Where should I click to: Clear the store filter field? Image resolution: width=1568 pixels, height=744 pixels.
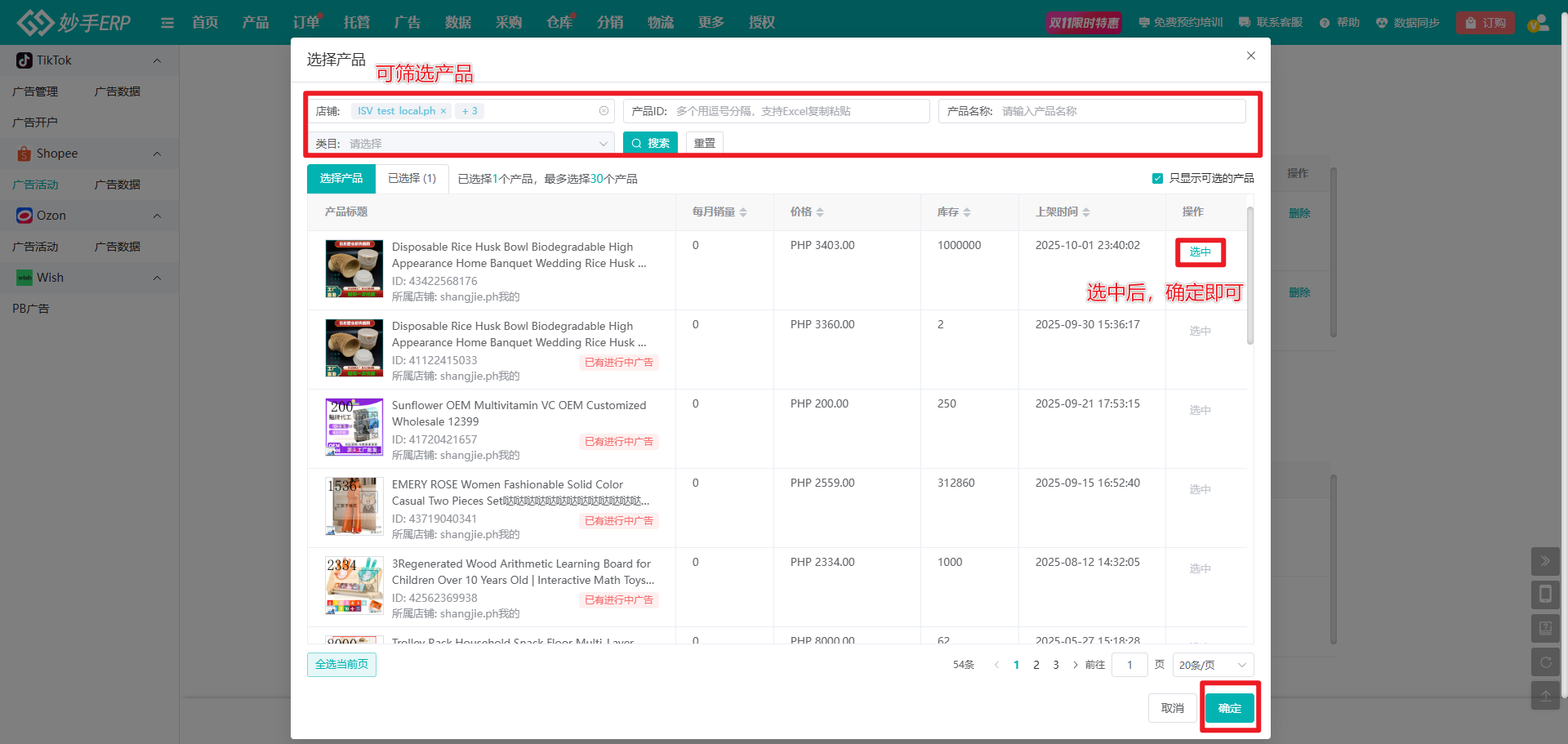pyautogui.click(x=604, y=111)
